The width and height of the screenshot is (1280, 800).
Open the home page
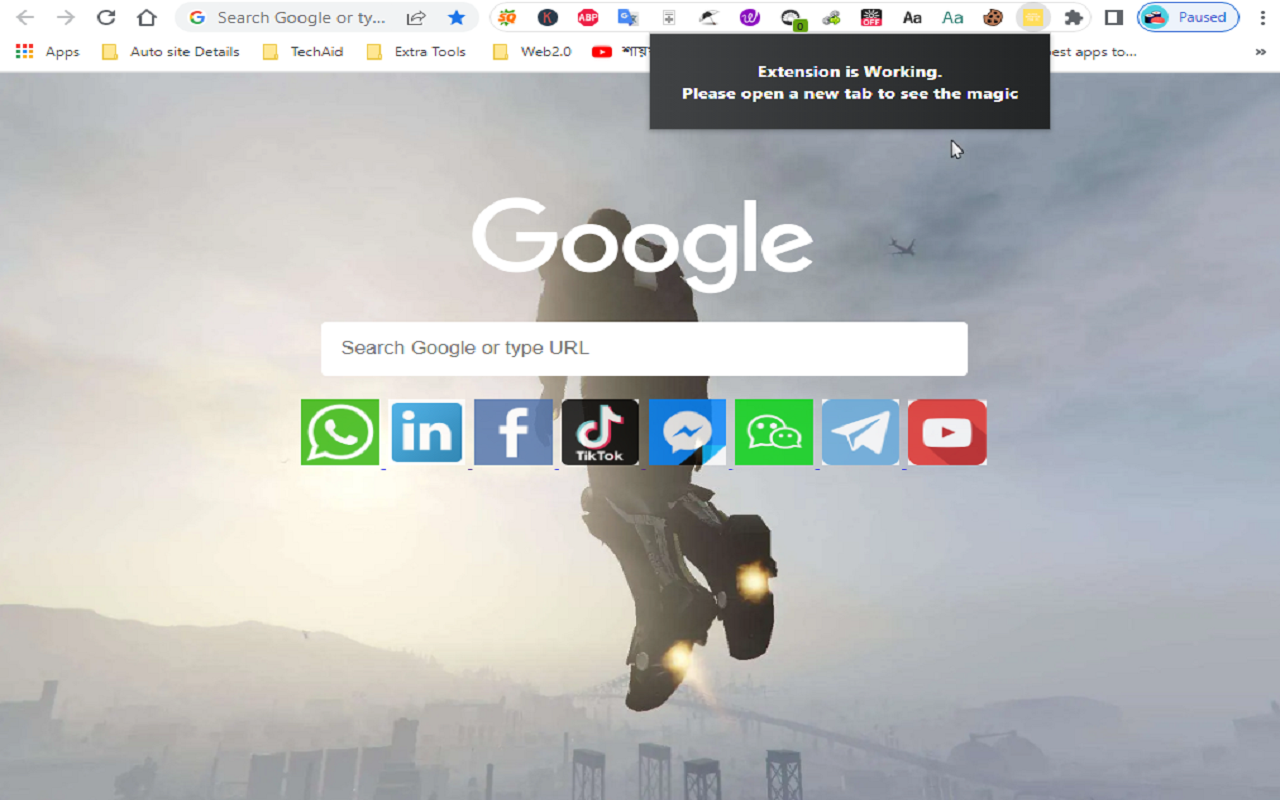pos(147,17)
